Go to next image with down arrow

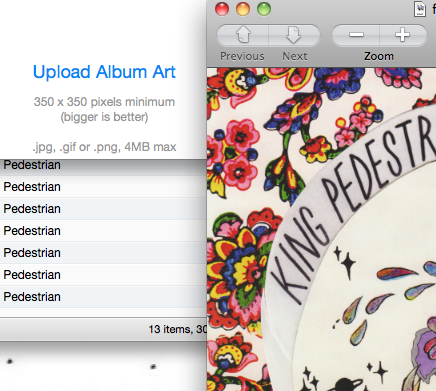[294, 35]
